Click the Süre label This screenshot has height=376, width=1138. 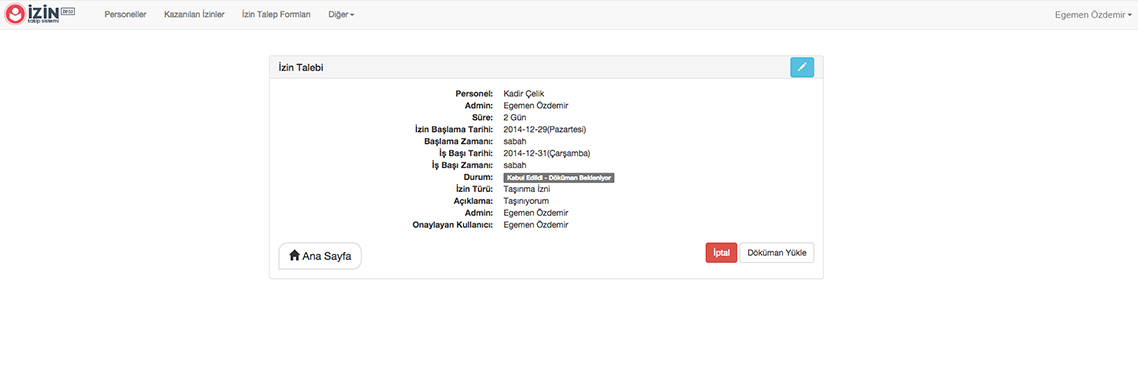pos(482,117)
